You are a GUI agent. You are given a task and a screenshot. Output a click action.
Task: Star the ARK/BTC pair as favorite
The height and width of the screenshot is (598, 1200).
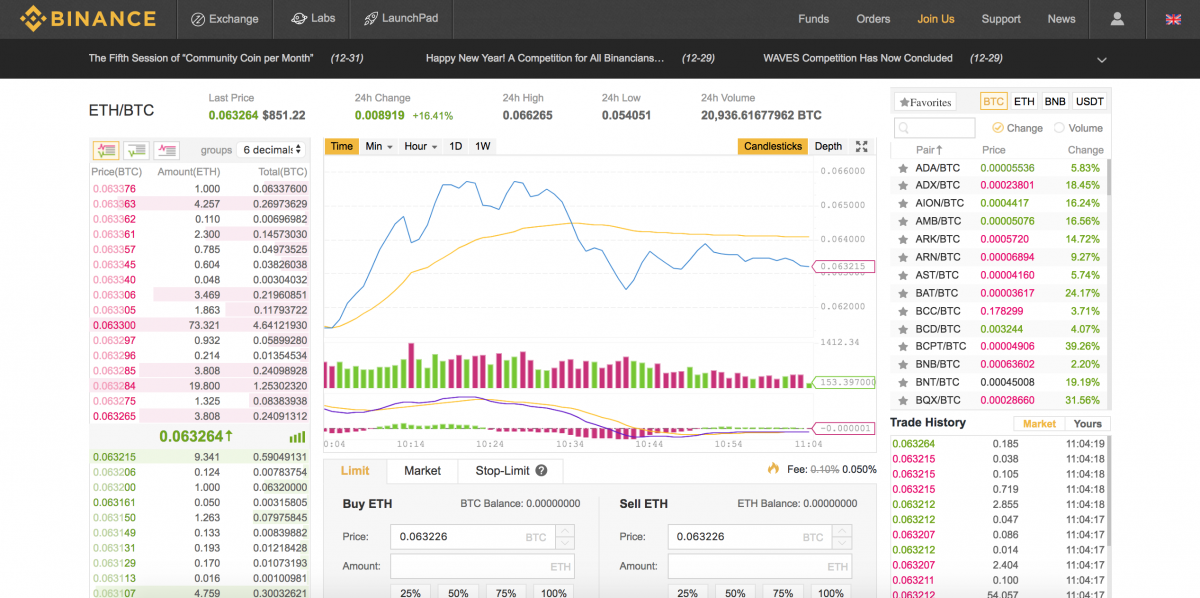point(903,239)
